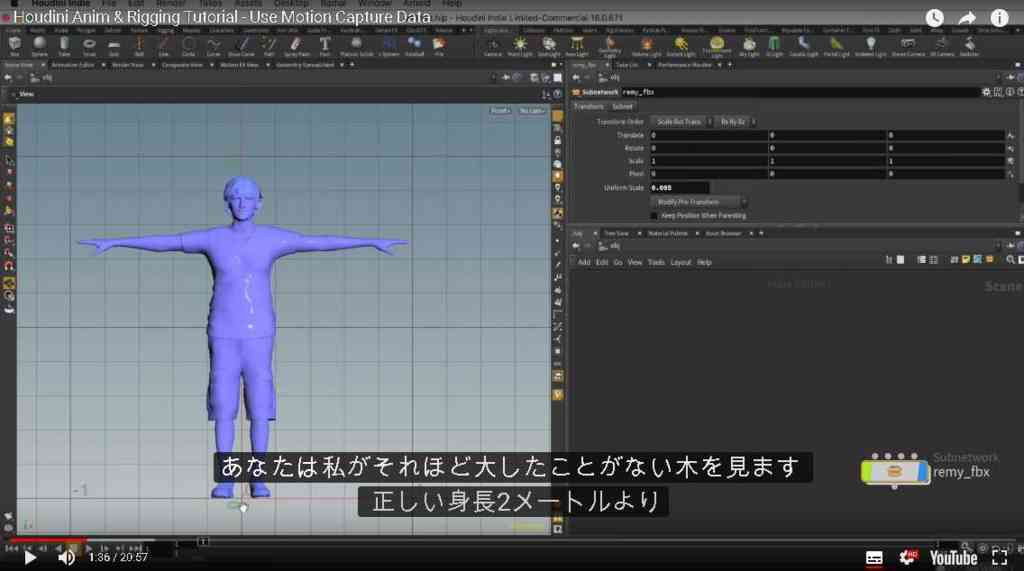Switch to Animation Editor pane tab
The width and height of the screenshot is (1024, 571).
[73, 65]
